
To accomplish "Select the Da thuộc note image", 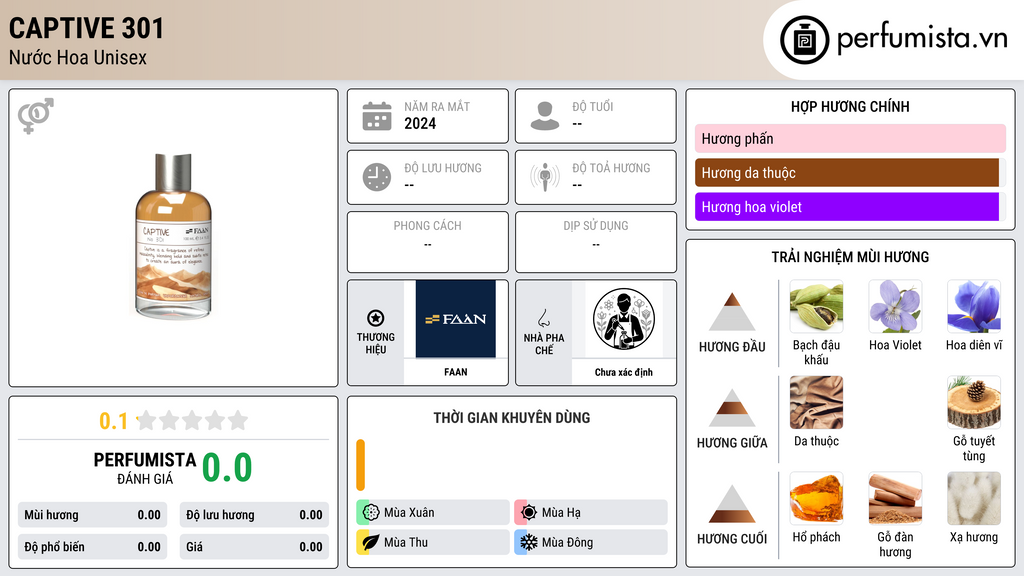I will [816, 402].
